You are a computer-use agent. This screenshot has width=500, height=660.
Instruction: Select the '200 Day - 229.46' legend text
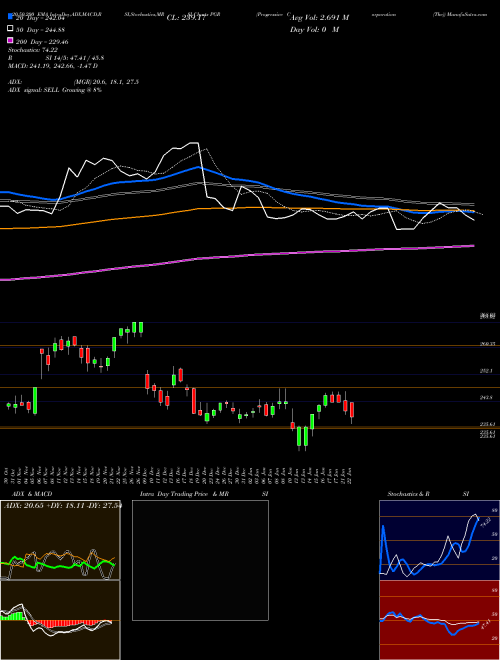(42, 42)
